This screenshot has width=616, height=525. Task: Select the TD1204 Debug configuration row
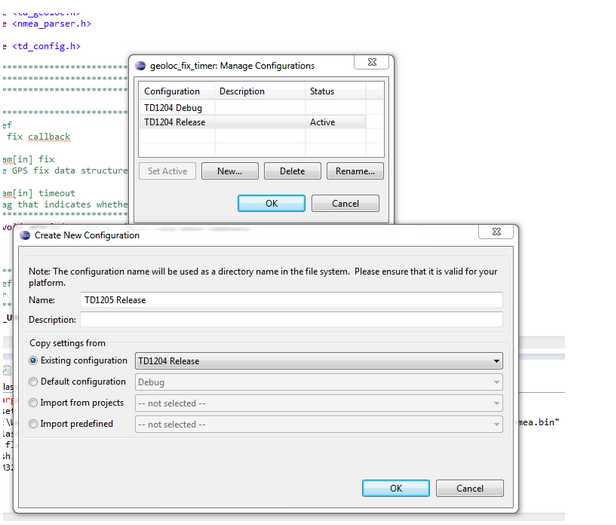[x=253, y=108]
